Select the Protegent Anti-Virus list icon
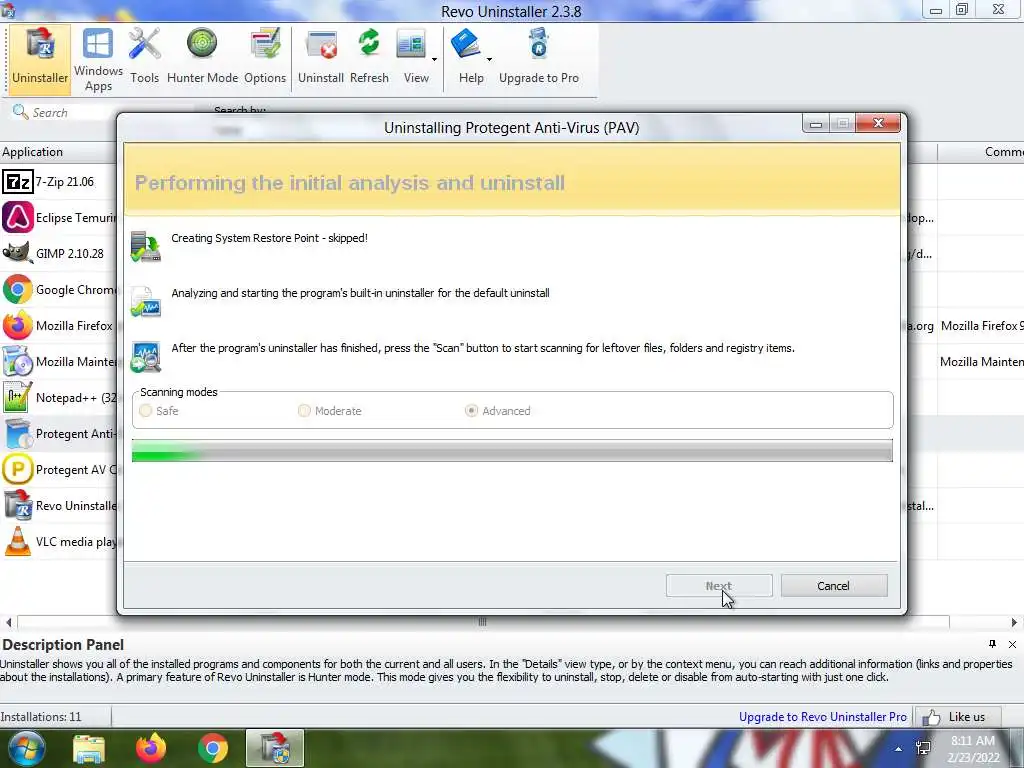This screenshot has height=768, width=1024. tap(18, 434)
